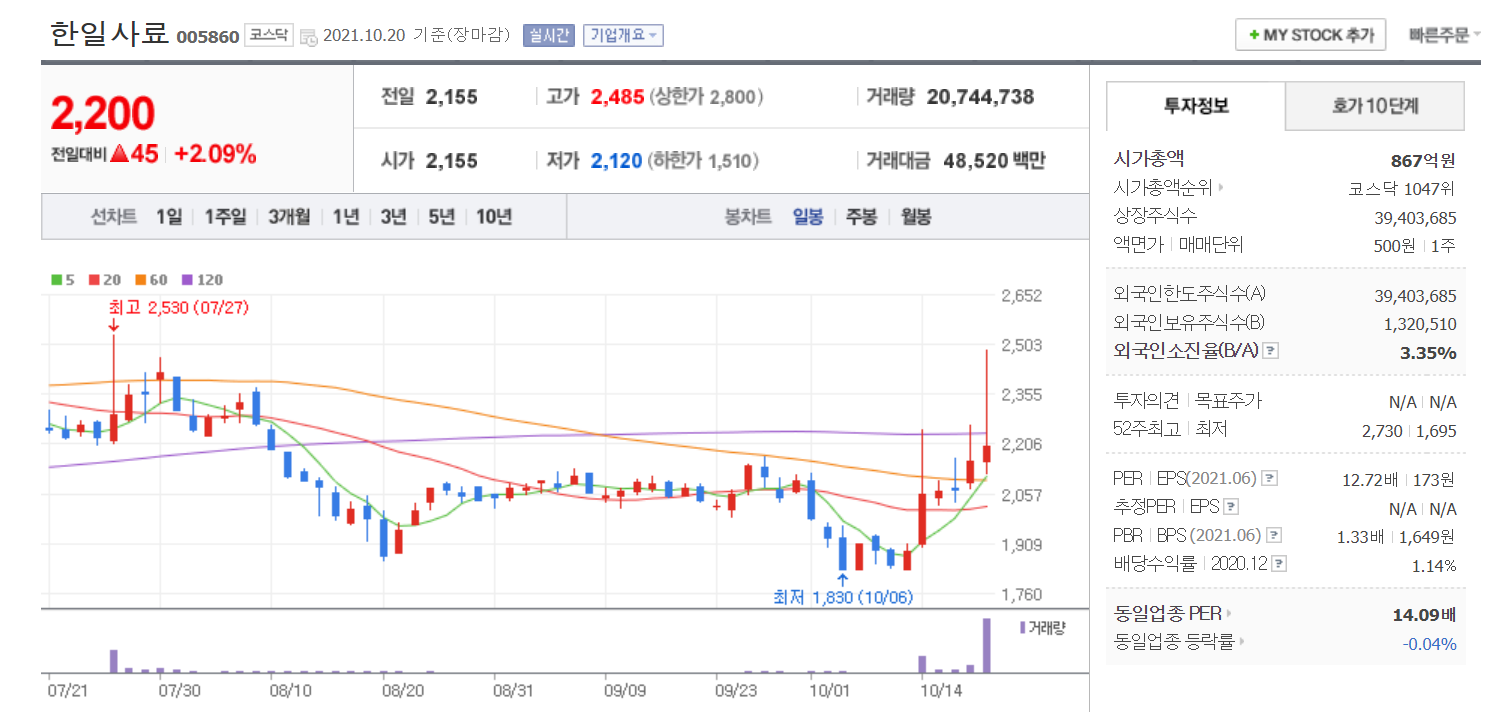Click the 동일업종 등락률 value -0.04%
The width and height of the screenshot is (1493, 712).
(x=1429, y=643)
